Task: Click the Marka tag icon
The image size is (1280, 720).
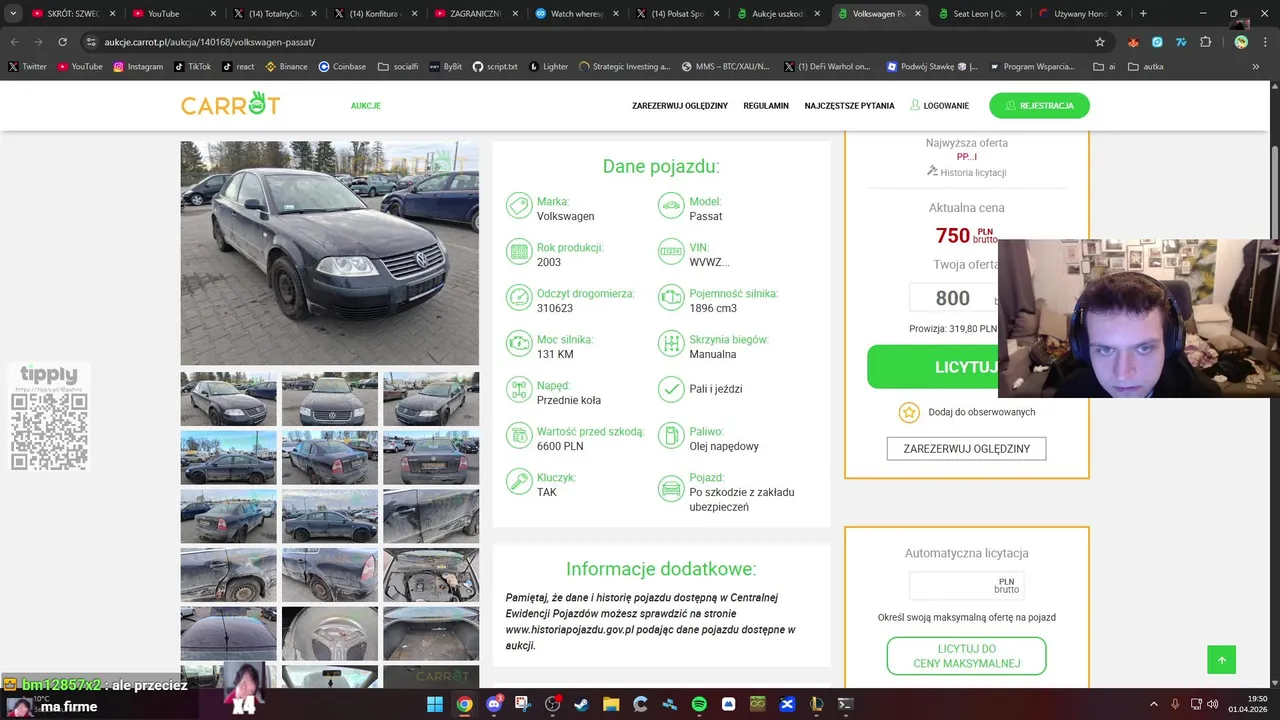Action: (x=518, y=206)
